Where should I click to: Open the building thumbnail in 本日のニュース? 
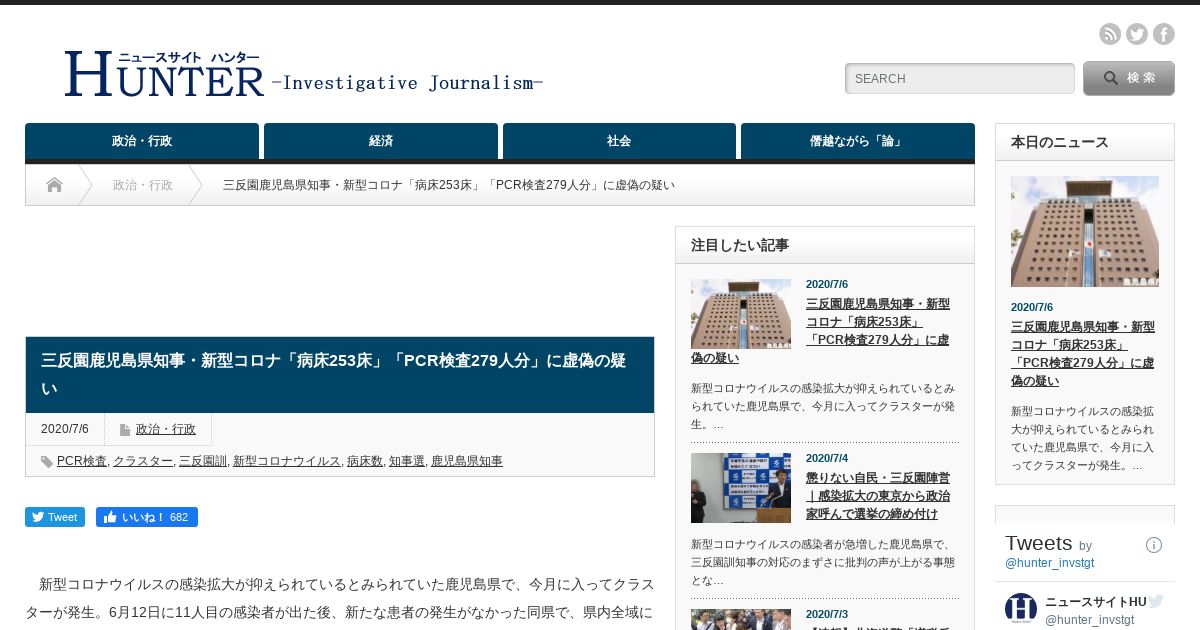pyautogui.click(x=1085, y=231)
